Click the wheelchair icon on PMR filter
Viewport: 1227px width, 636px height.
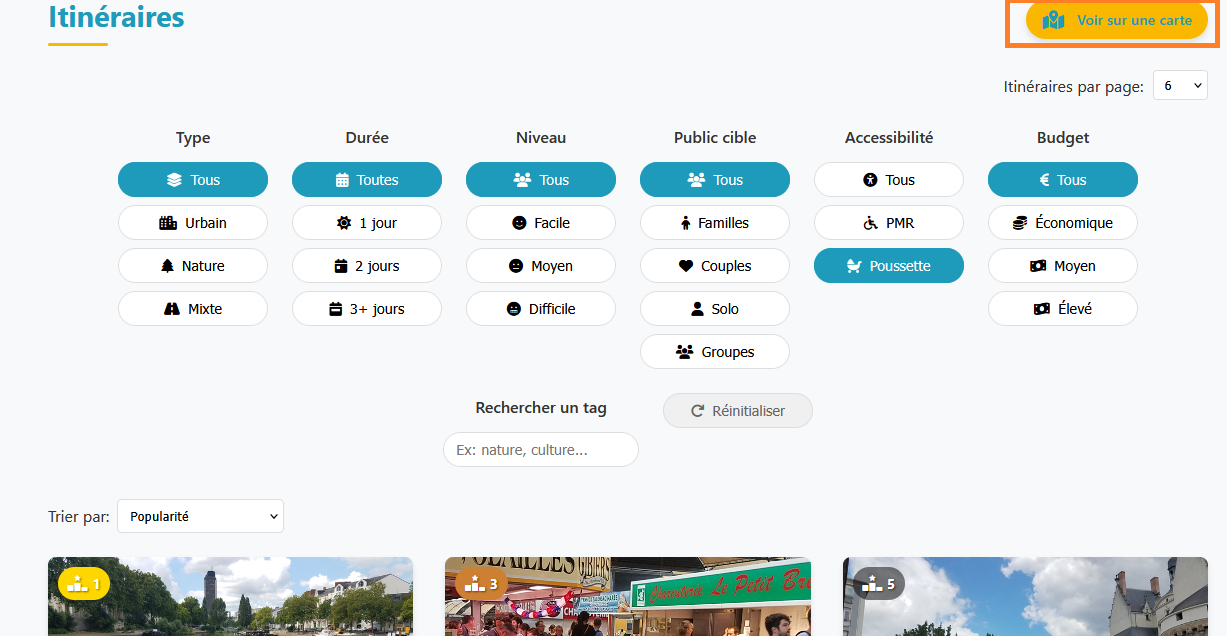870,223
